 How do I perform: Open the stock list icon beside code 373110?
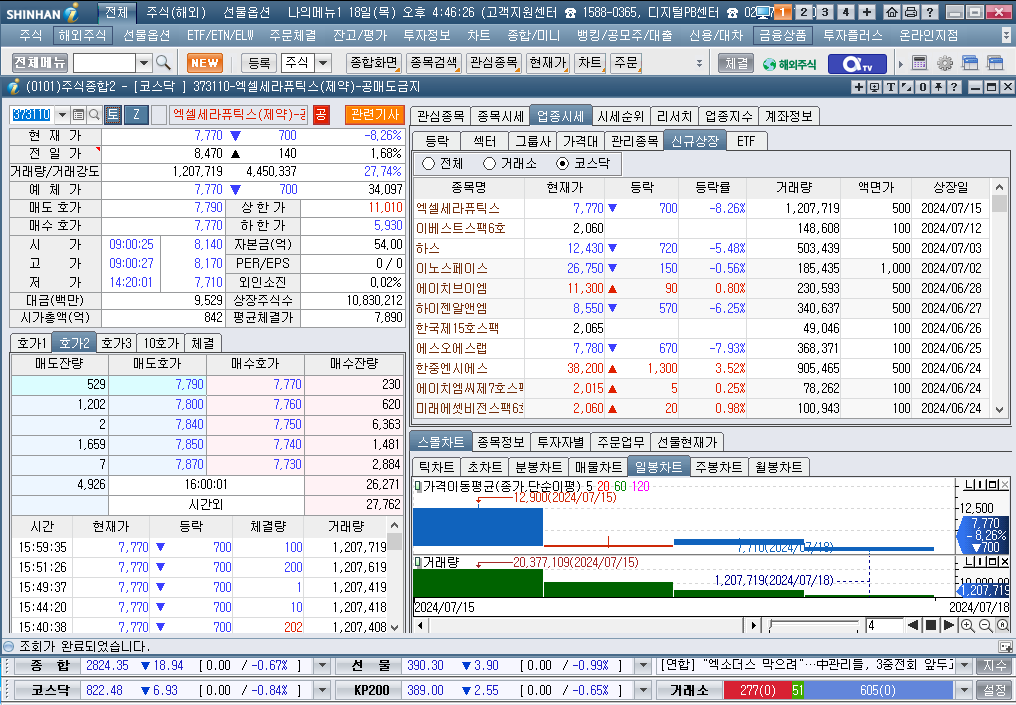click(78, 115)
